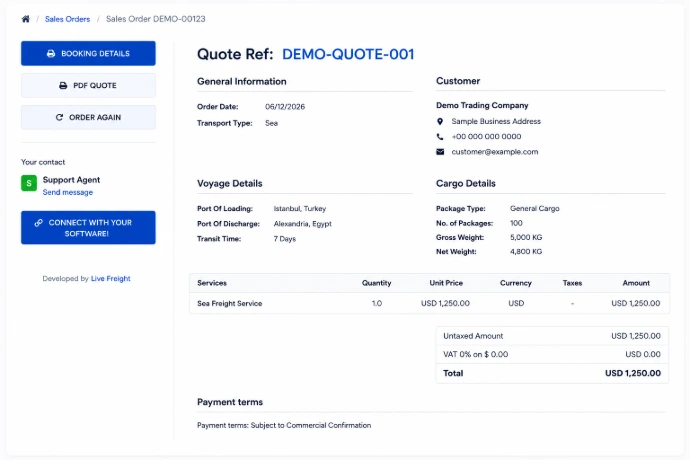
Task: Click the Cargo Details heading
Action: pyautogui.click(x=466, y=184)
